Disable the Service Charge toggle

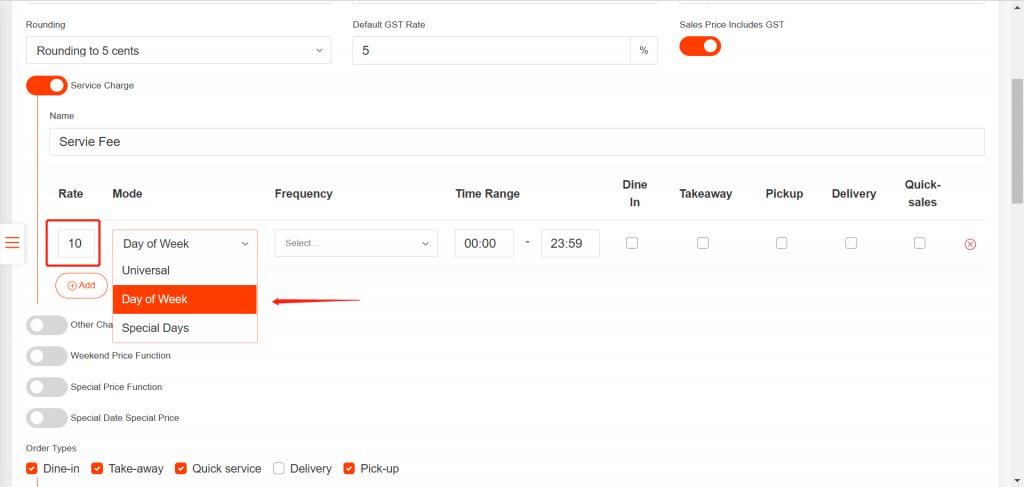coord(46,86)
